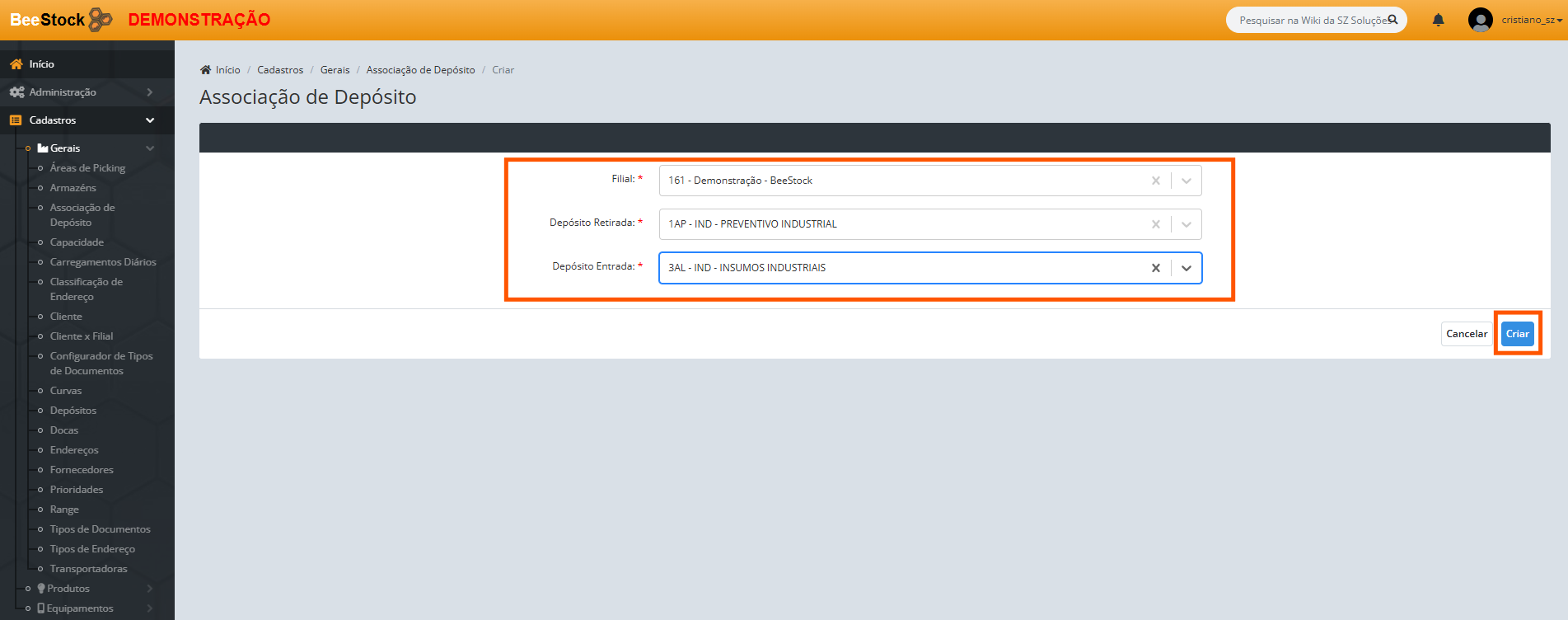
Task: Open the Depósito Entrada dropdown arrow
Action: (x=1186, y=268)
